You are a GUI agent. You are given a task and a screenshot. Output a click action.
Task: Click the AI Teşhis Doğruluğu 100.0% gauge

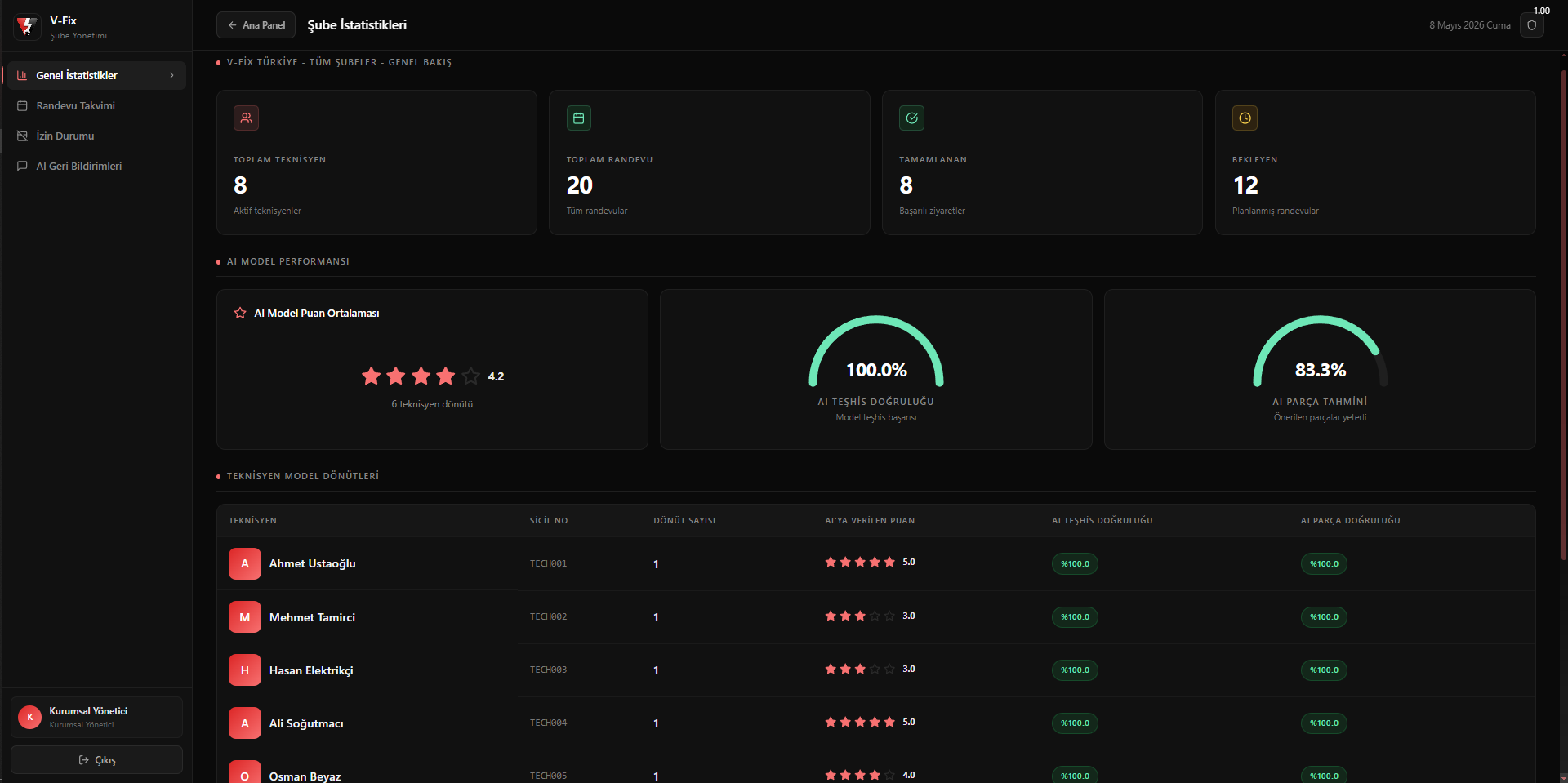click(876, 352)
